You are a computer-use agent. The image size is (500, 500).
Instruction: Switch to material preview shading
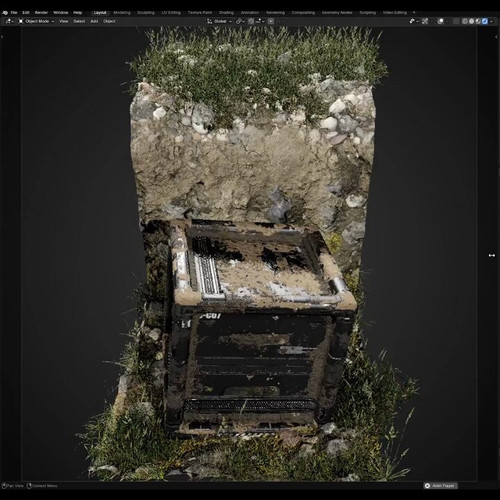point(478,21)
